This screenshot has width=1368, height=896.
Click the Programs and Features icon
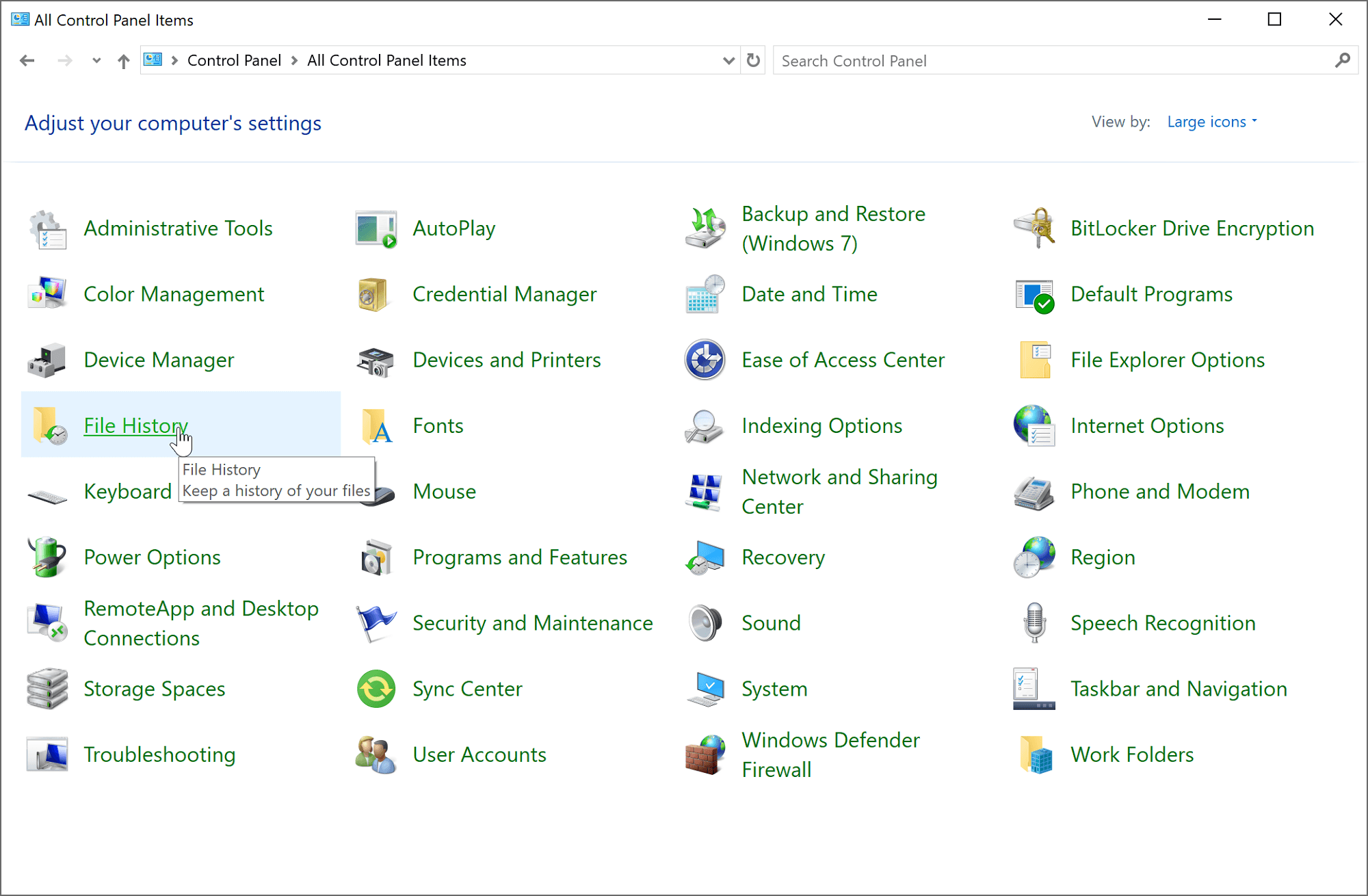click(377, 557)
